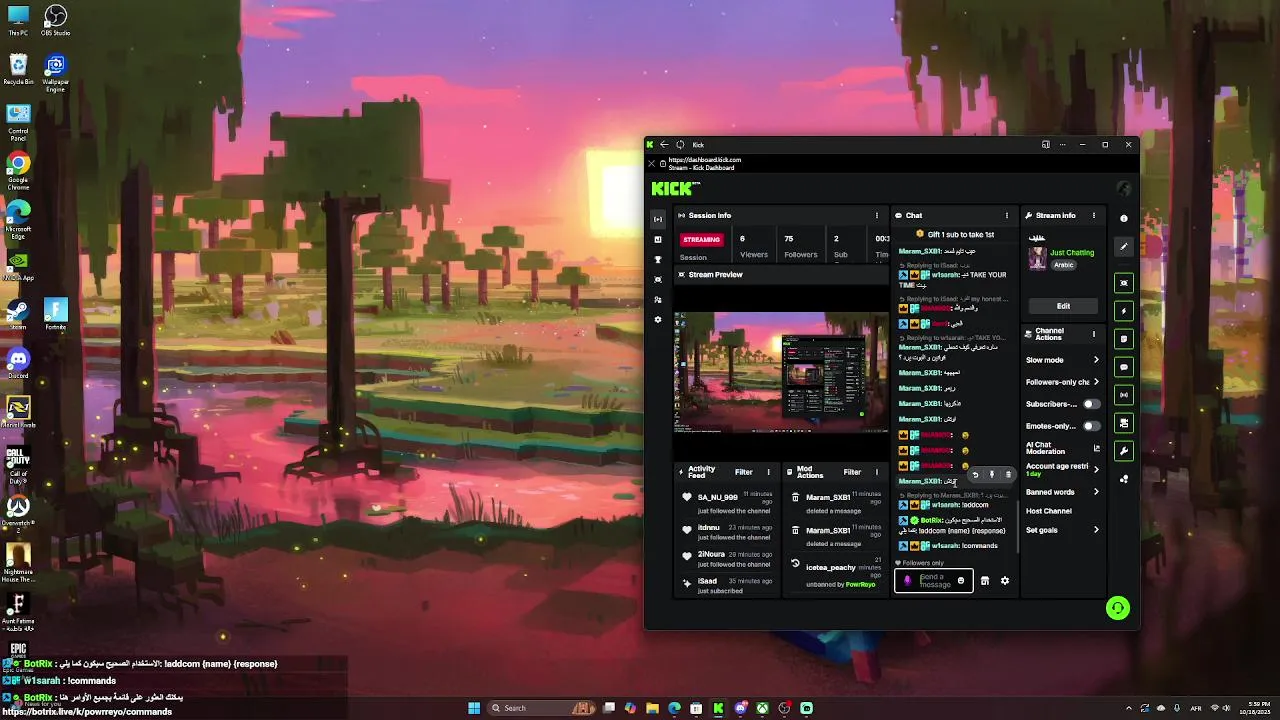Viewport: 1280px width, 720px height.
Task: Click the lightning bolt icon in right rail
Action: tap(1124, 311)
